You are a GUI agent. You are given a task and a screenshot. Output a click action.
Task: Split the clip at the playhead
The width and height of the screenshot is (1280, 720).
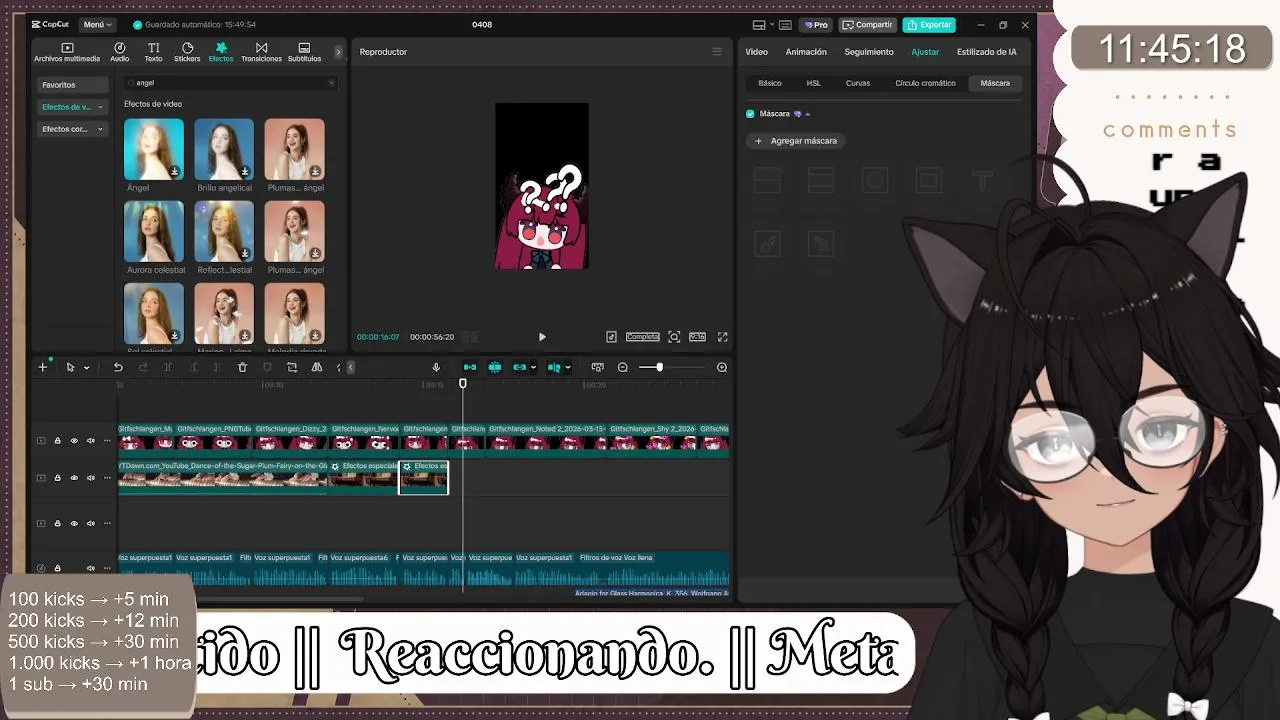point(168,367)
